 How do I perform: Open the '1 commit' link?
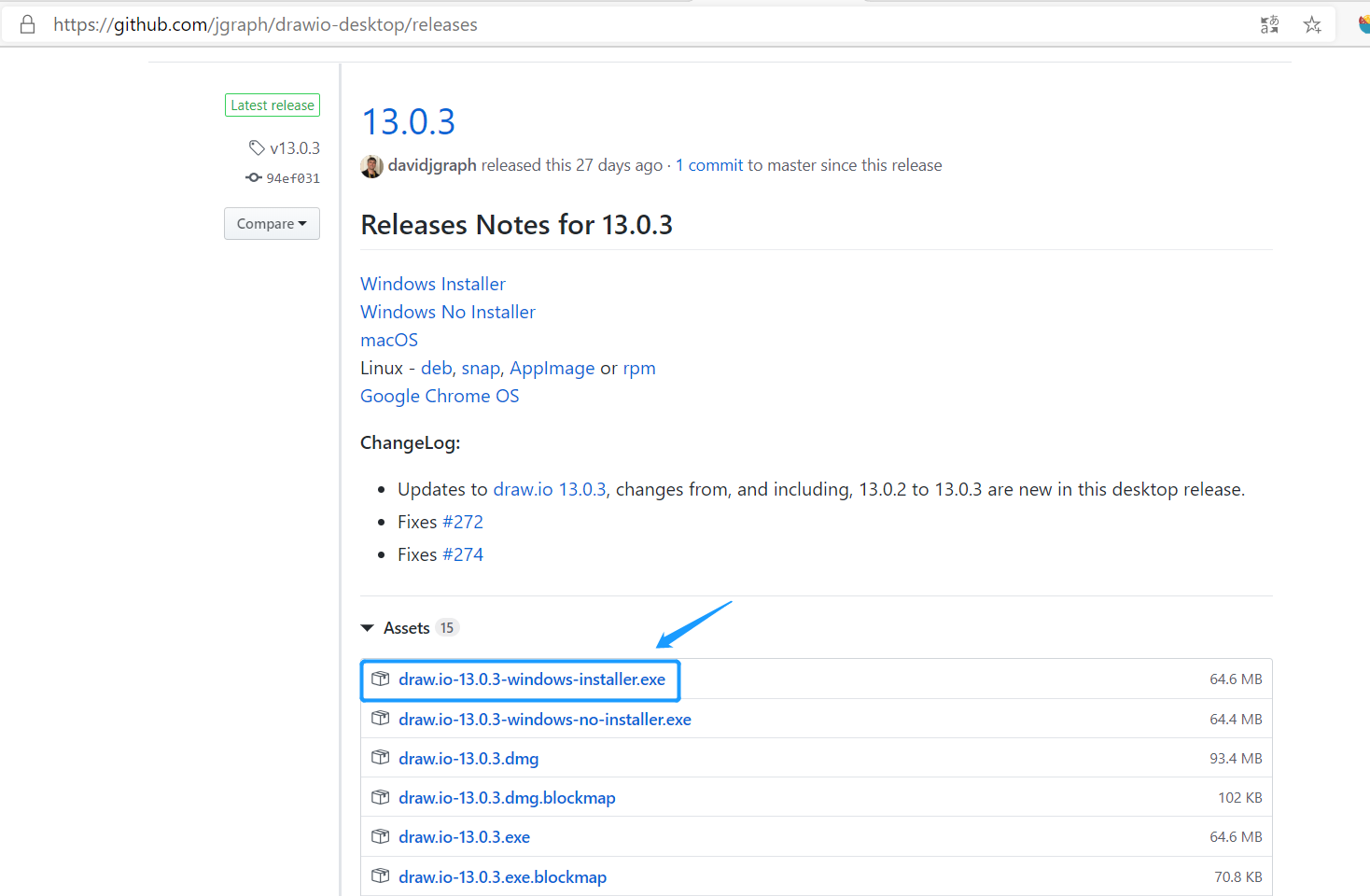(x=709, y=165)
